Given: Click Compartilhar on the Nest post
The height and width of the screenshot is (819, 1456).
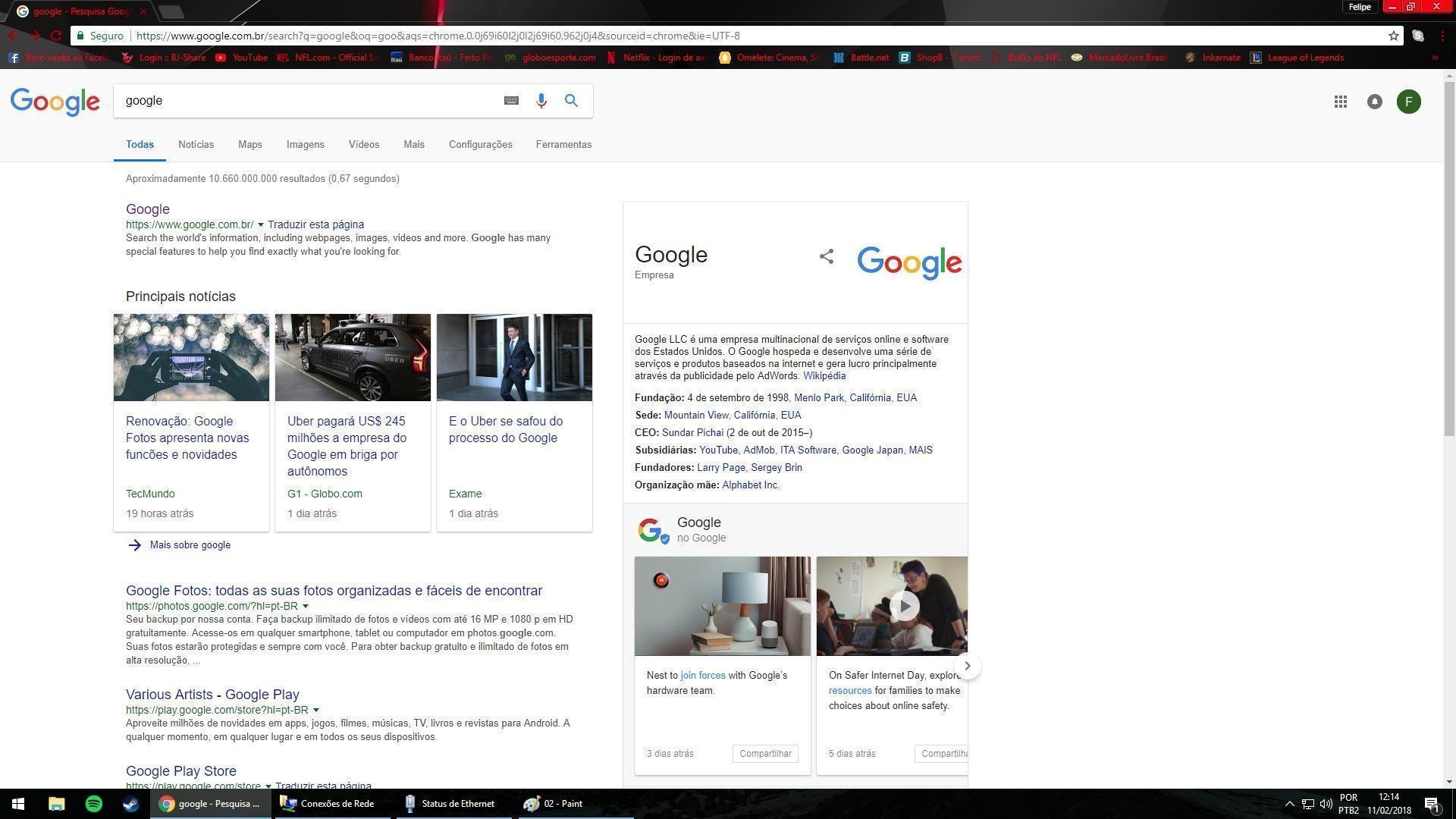Looking at the screenshot, I should 765,754.
